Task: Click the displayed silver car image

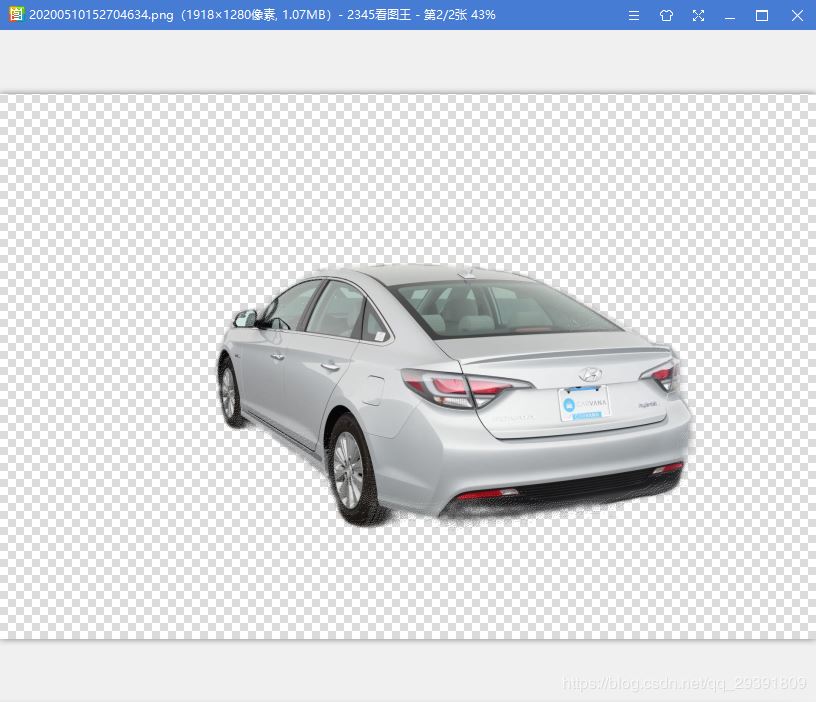Action: [454, 394]
